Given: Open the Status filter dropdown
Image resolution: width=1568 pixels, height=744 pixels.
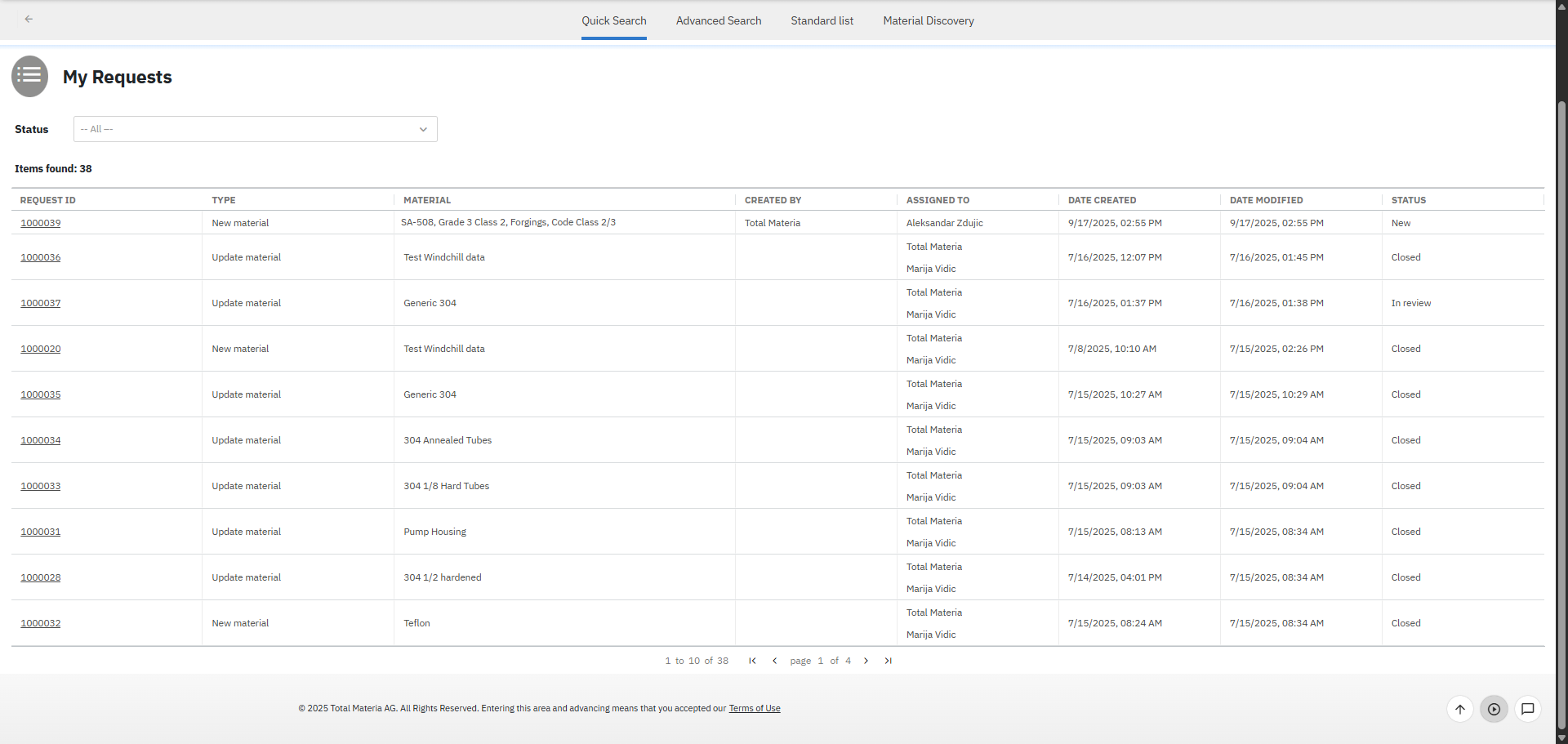Looking at the screenshot, I should coord(255,129).
